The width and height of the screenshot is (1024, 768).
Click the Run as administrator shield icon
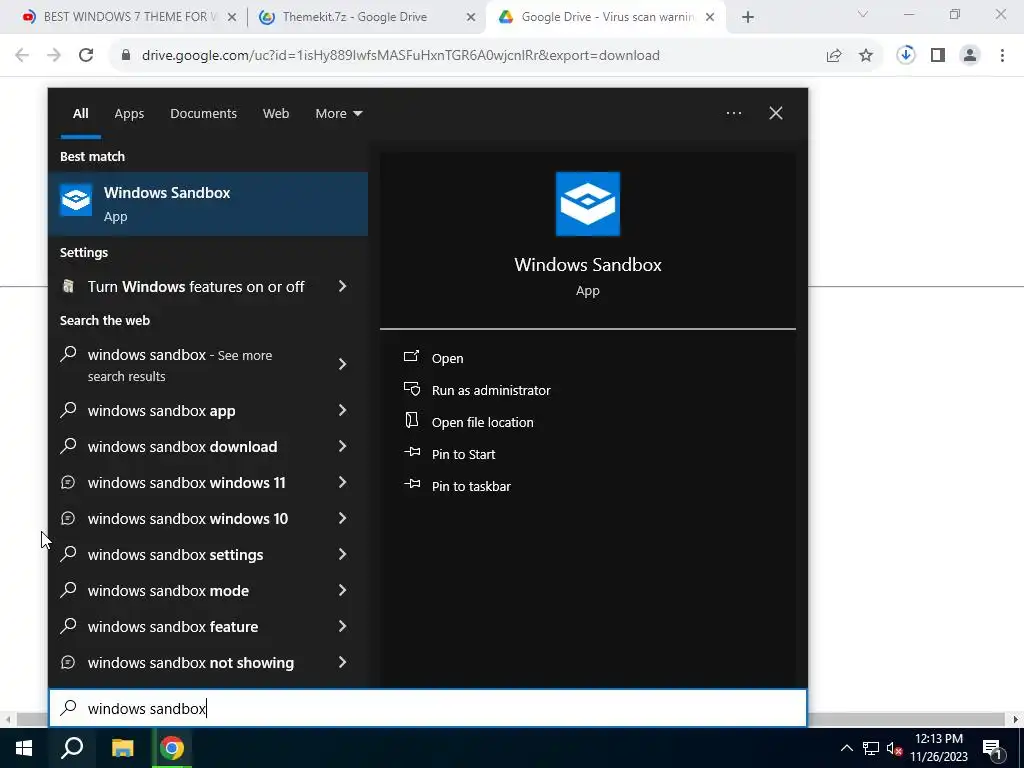click(x=411, y=389)
